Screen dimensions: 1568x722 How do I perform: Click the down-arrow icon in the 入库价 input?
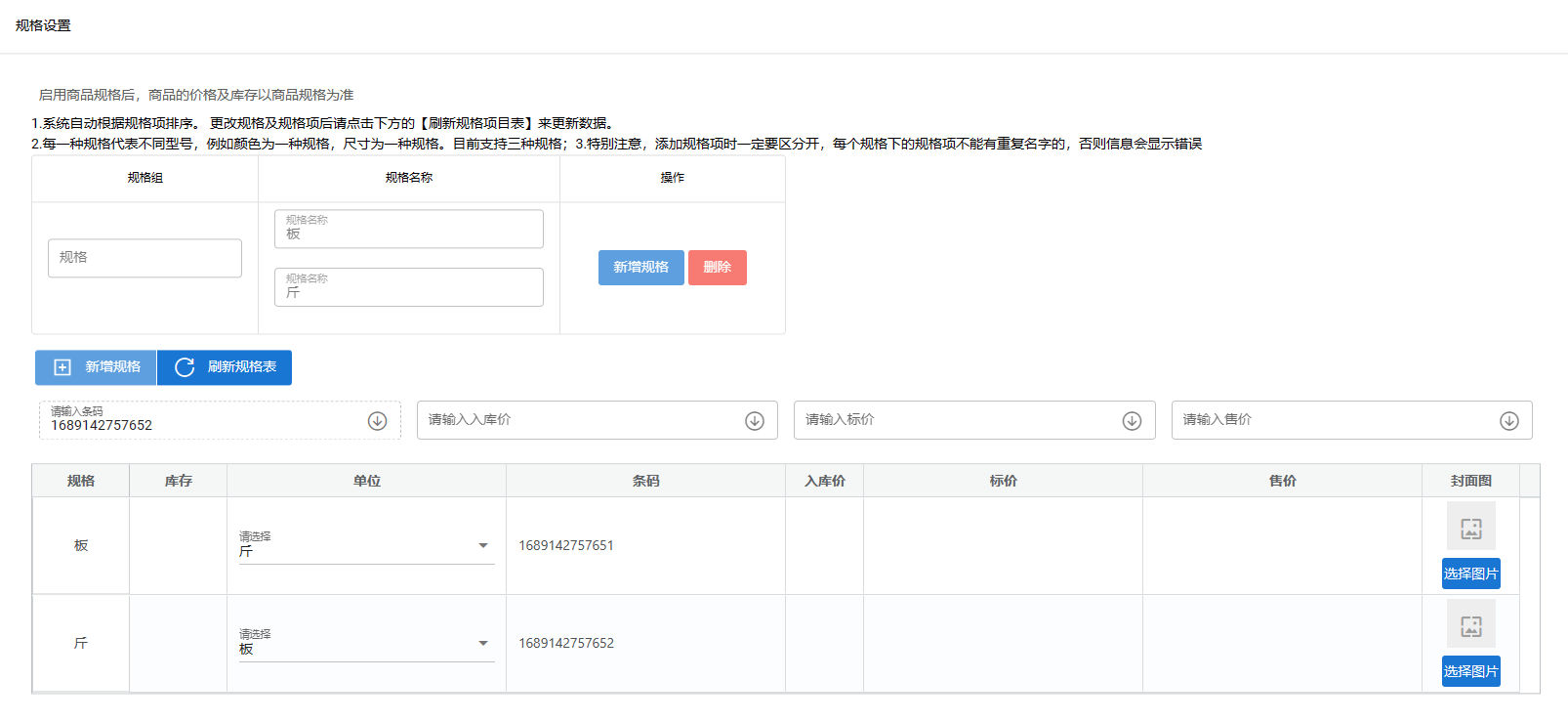point(755,420)
